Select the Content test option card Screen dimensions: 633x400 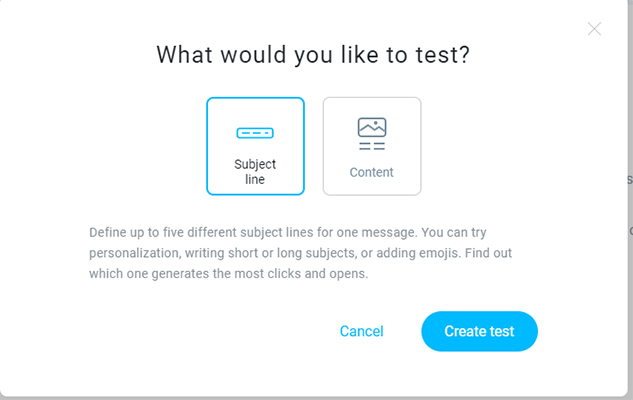tap(372, 146)
